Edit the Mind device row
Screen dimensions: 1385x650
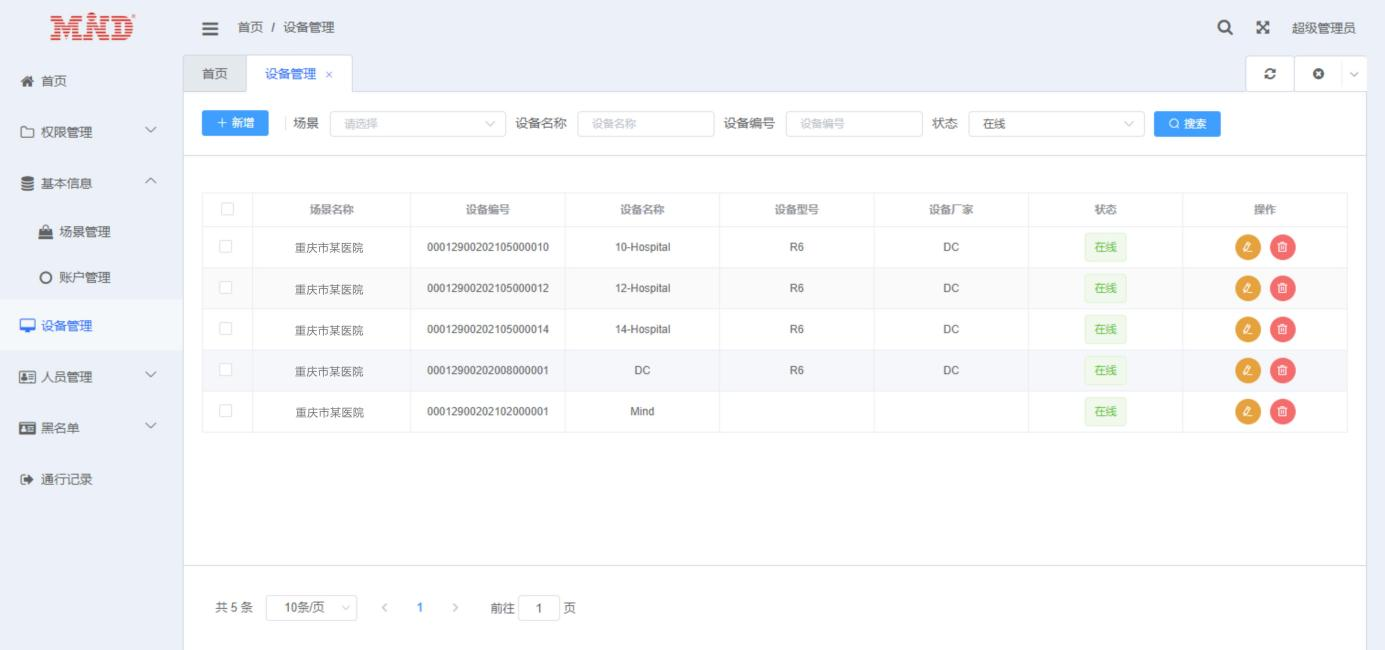[x=1247, y=411]
